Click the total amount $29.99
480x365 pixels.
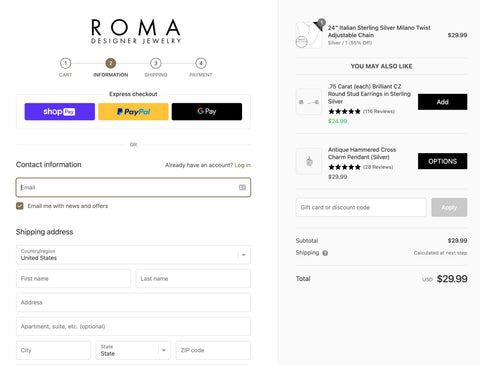452,279
